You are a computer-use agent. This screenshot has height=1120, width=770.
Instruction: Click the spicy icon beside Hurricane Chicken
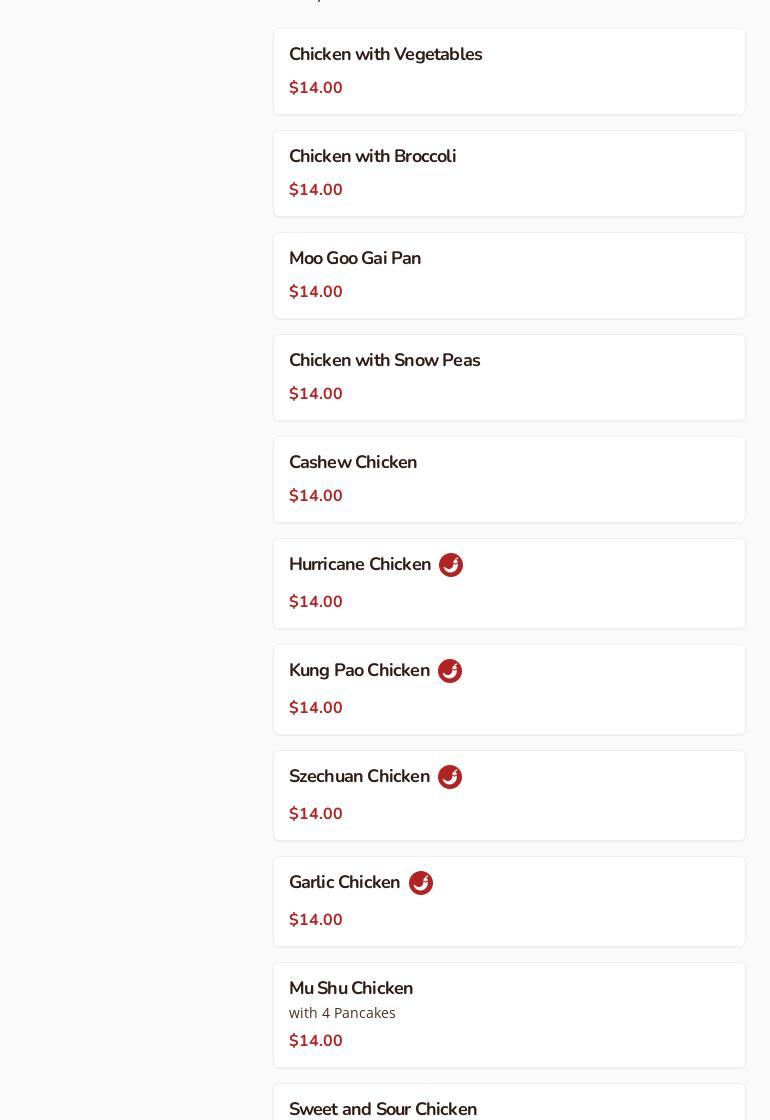coord(451,565)
